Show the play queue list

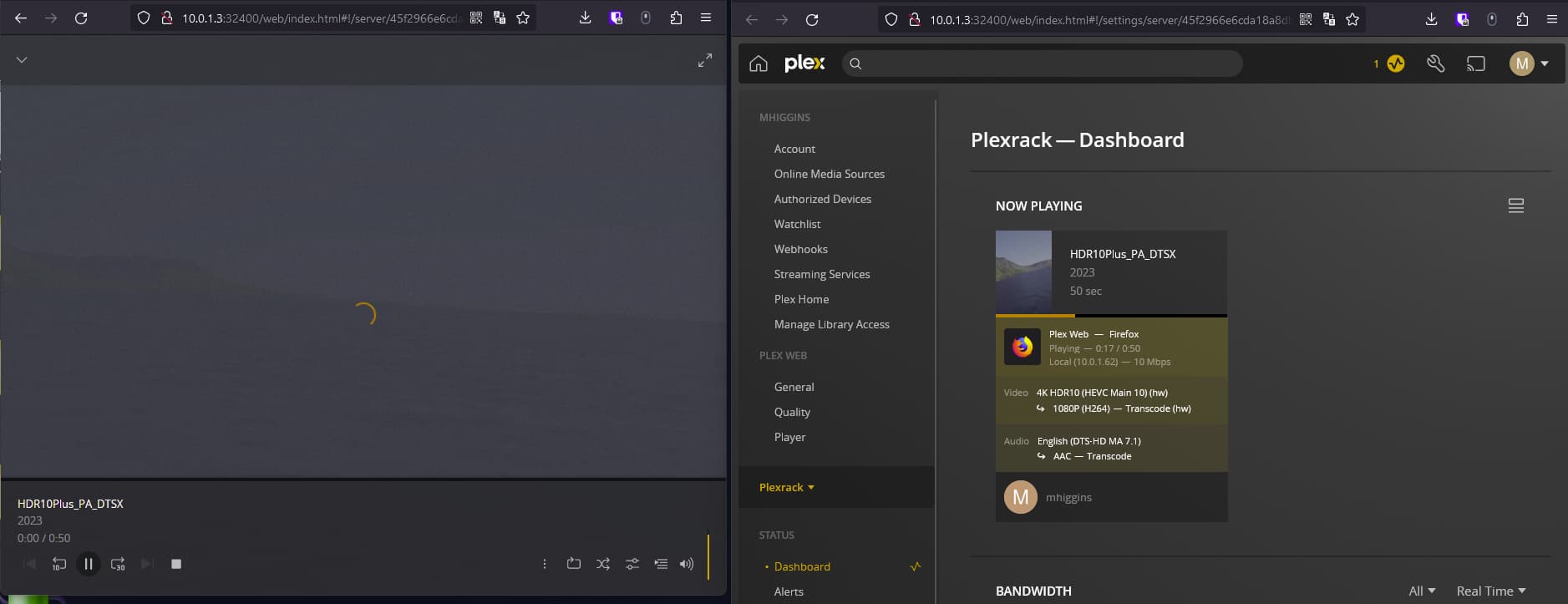tap(661, 564)
